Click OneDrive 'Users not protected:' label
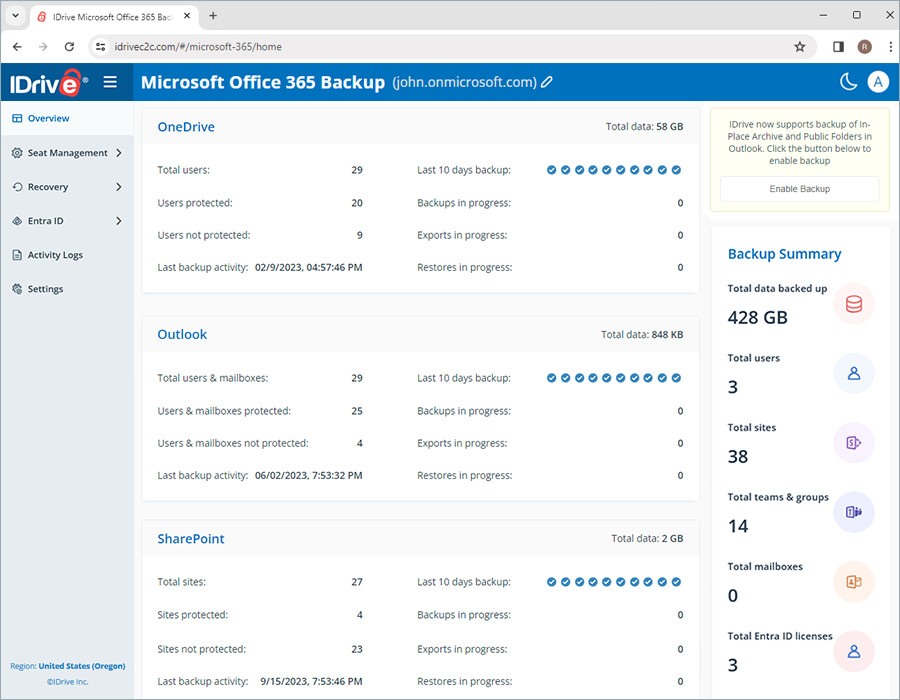900x700 pixels. (204, 235)
